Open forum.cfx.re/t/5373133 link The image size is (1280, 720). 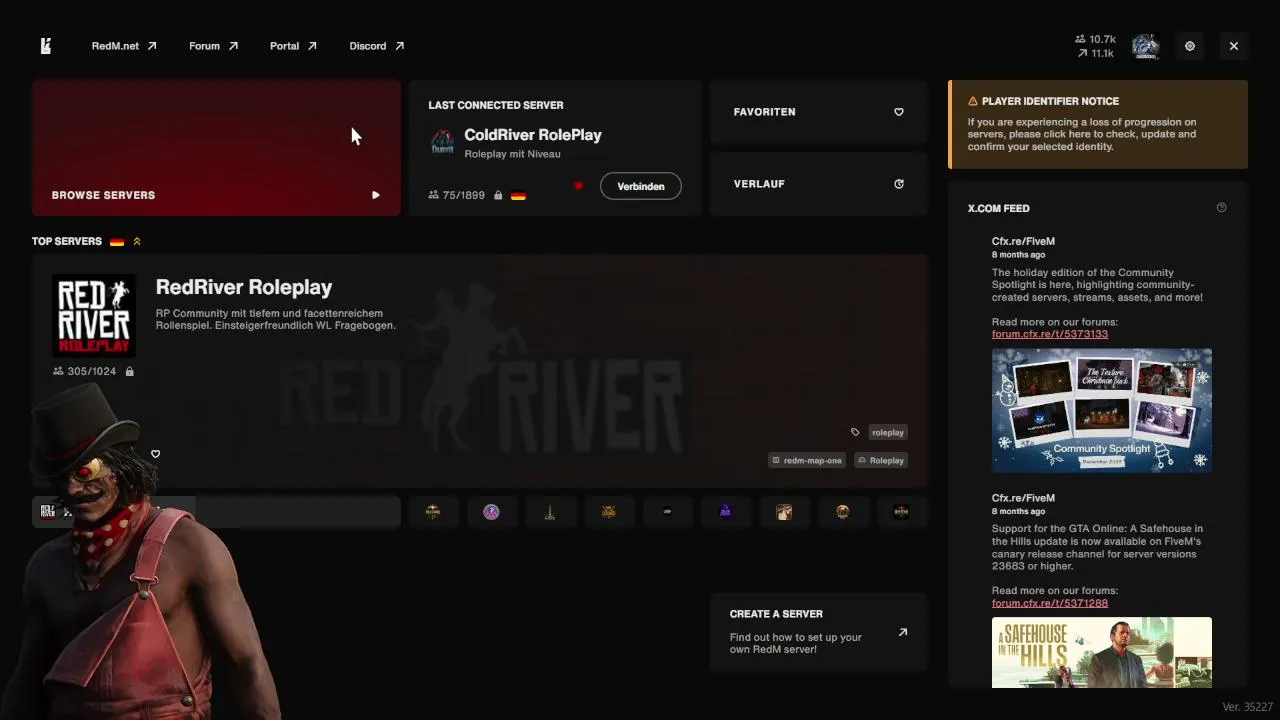point(1050,334)
